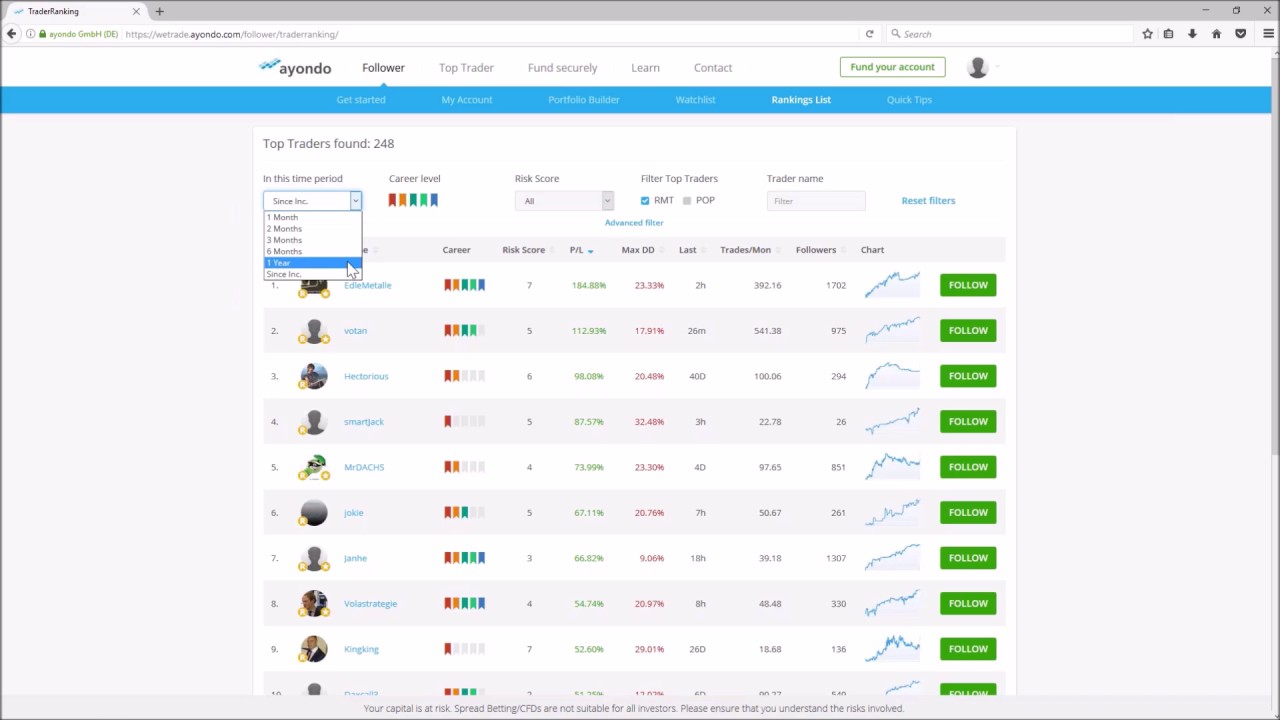Bookmark this page with the star icon
The width and height of the screenshot is (1280, 720).
(x=1147, y=34)
